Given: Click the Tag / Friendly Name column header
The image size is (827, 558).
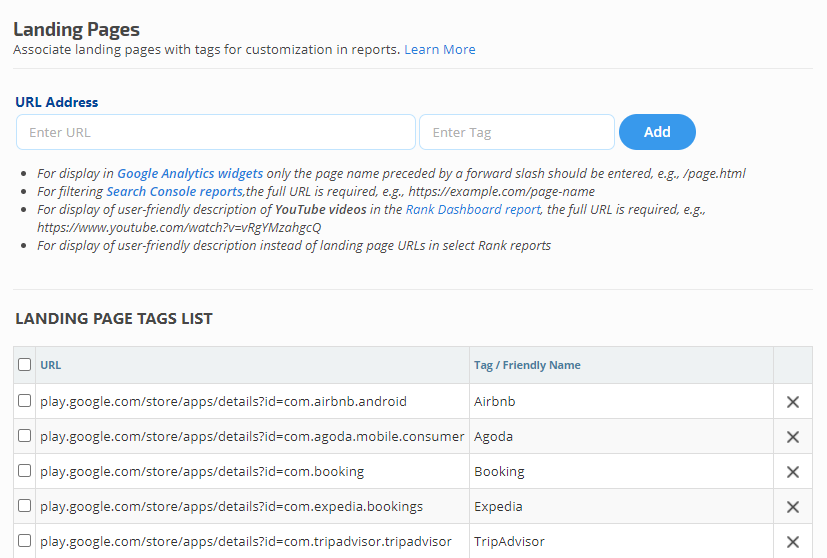Looking at the screenshot, I should pos(527,365).
